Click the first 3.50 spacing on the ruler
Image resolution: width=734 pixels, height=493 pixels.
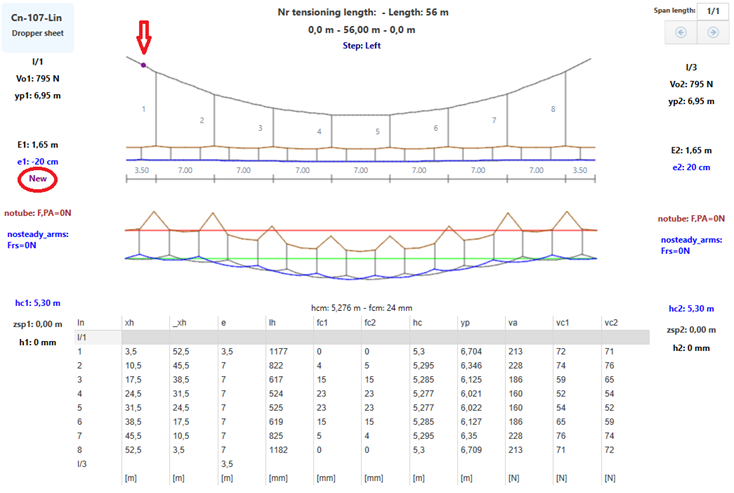click(x=141, y=171)
